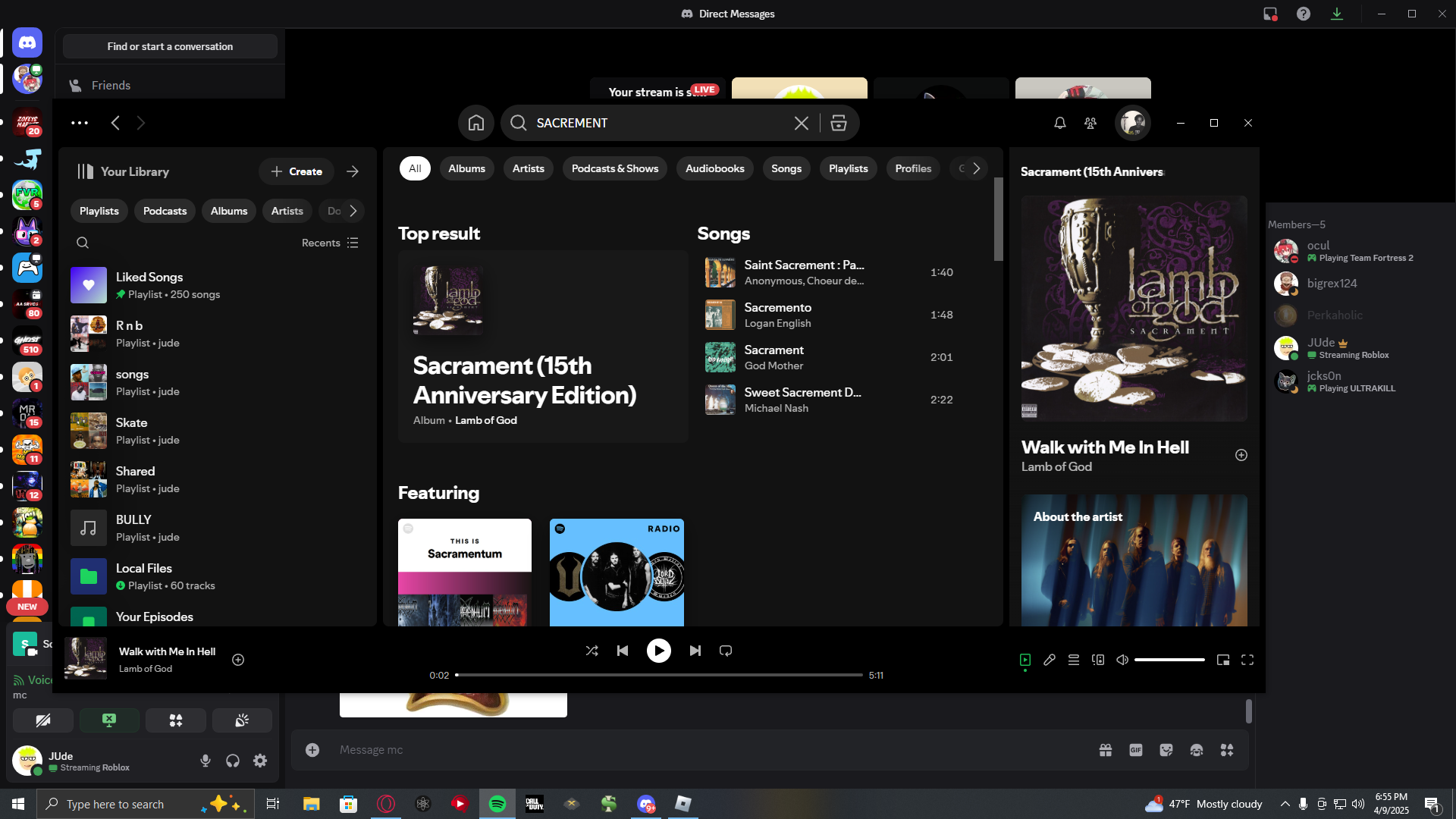
Task: Open the Browse icon in search bar
Action: [839, 123]
